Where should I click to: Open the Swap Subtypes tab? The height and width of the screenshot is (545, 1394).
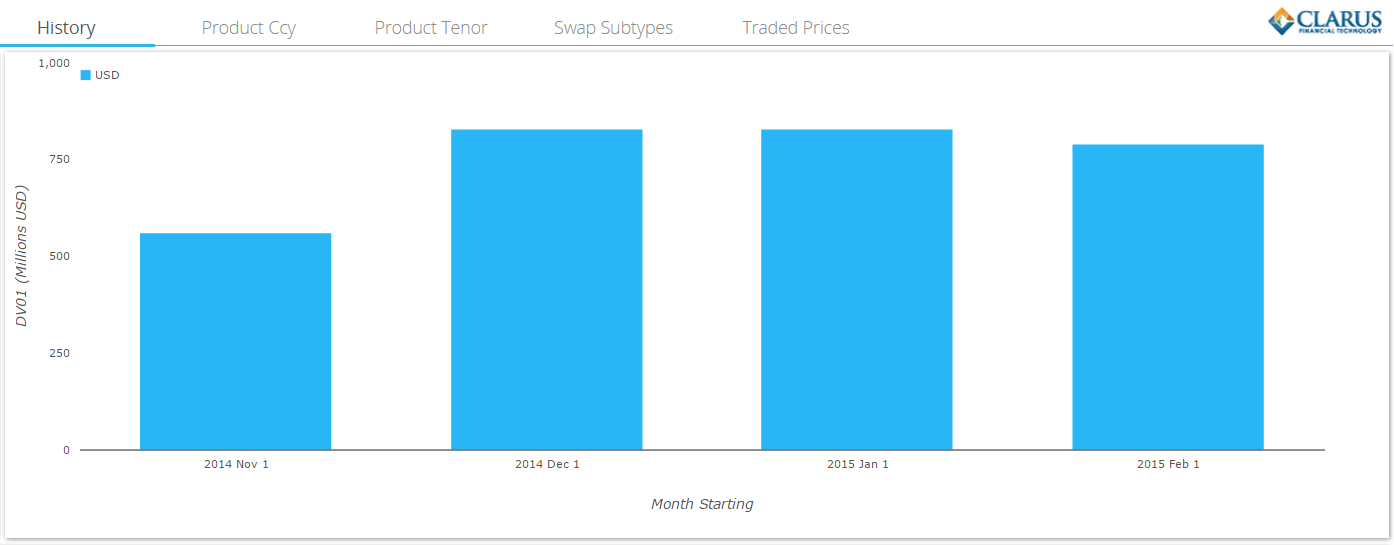click(x=613, y=28)
